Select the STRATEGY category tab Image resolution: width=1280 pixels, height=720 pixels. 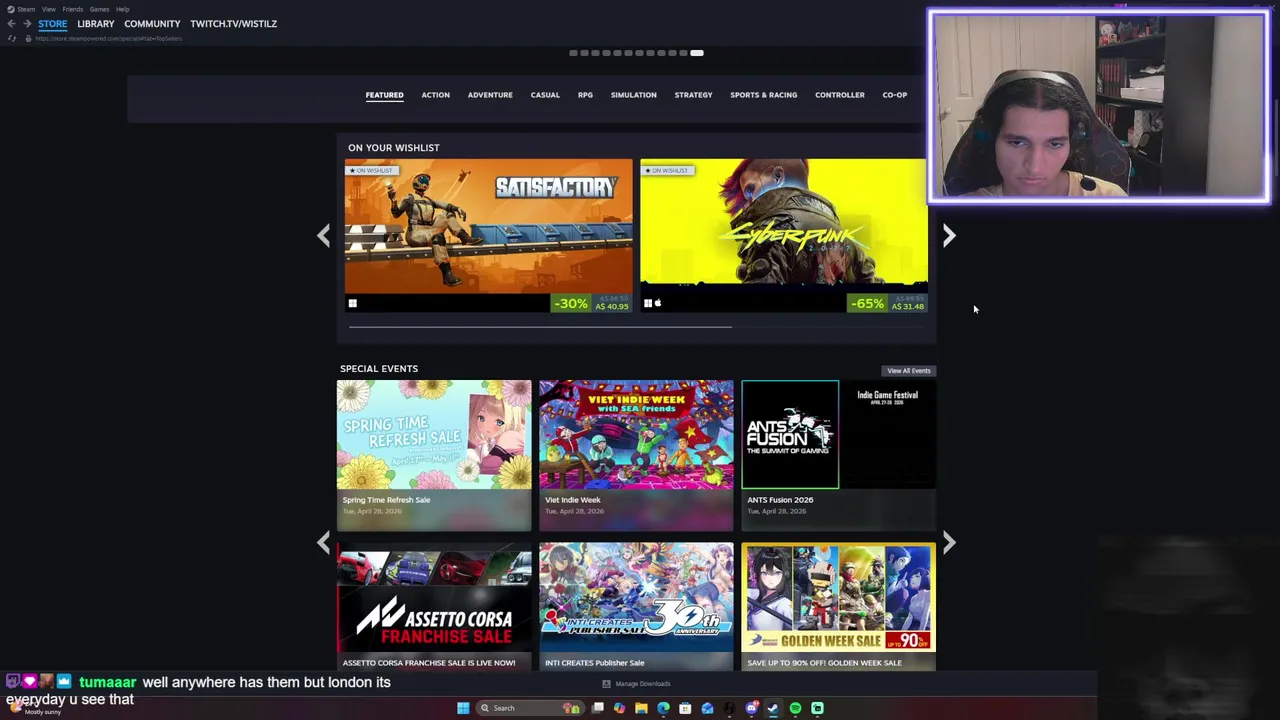(693, 95)
